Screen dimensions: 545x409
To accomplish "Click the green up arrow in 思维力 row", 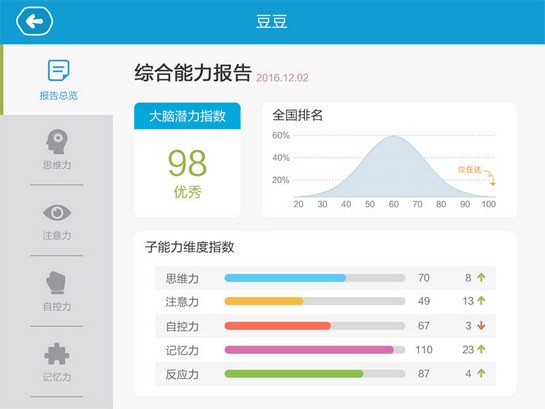I will pos(481,277).
